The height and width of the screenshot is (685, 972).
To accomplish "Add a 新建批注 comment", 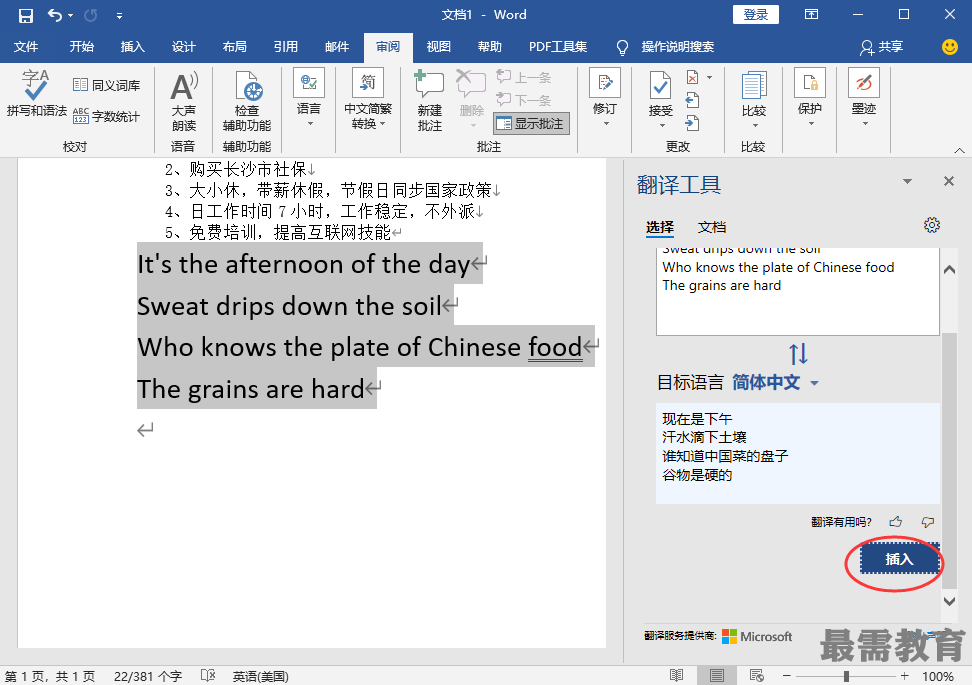I will pyautogui.click(x=430, y=101).
